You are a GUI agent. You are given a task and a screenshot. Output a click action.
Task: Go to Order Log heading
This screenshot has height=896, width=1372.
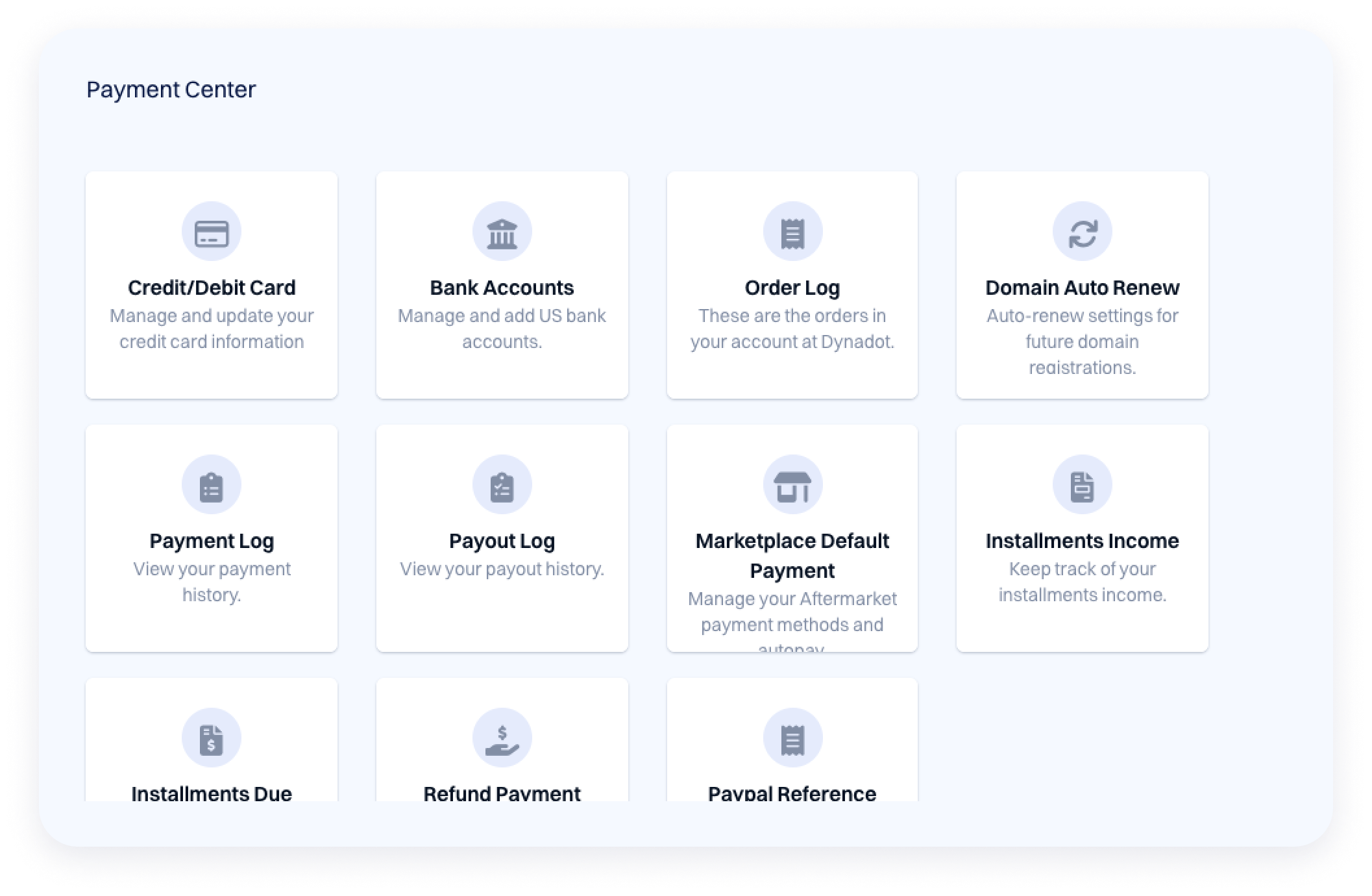(792, 288)
